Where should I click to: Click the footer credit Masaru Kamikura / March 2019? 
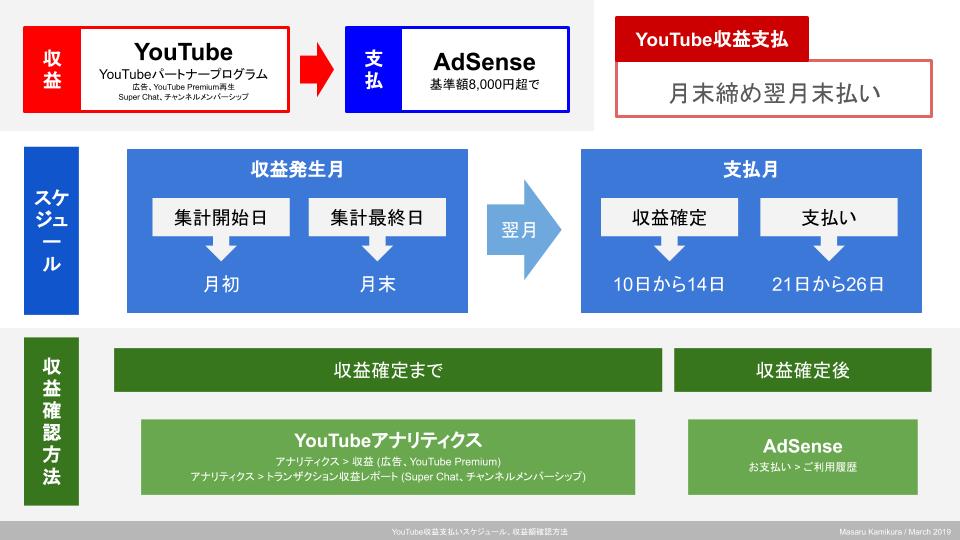click(x=894, y=532)
